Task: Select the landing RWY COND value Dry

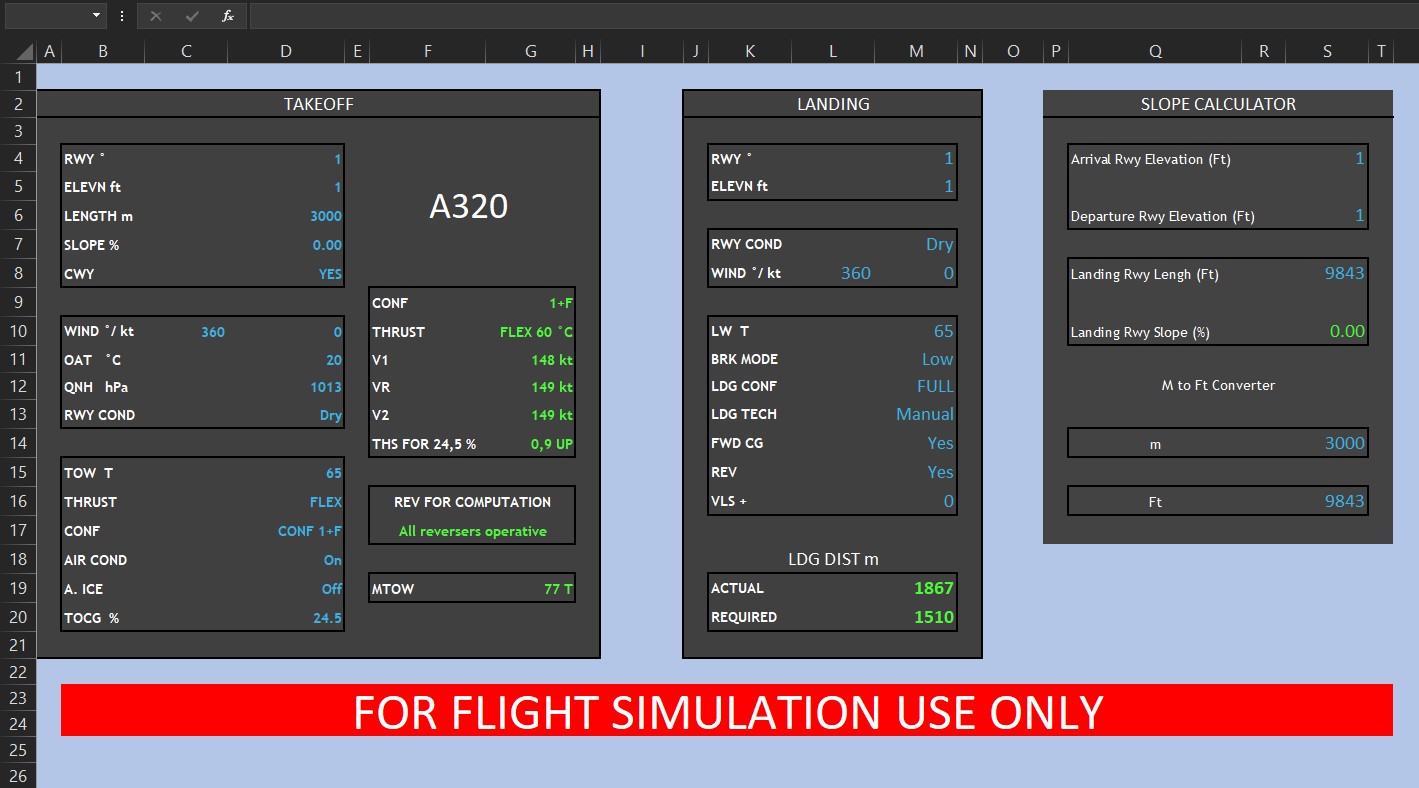Action: pyautogui.click(x=940, y=244)
